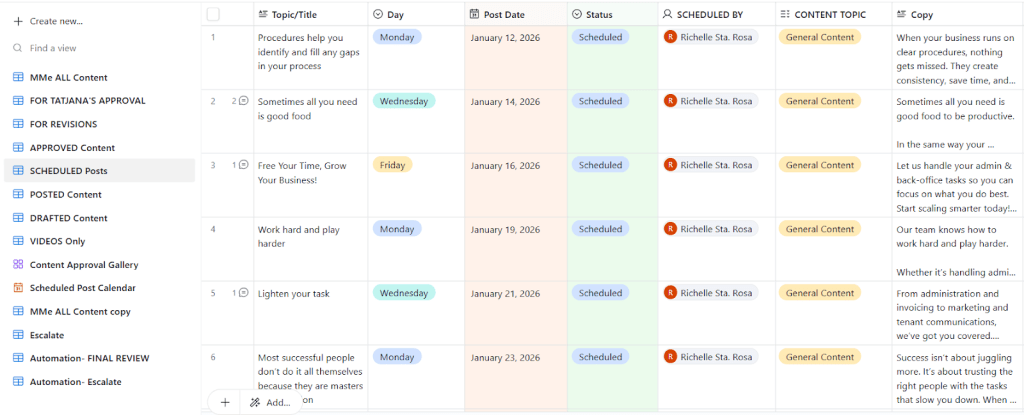Open the comment bubble on row 2
1024x415 pixels.
click(243, 101)
